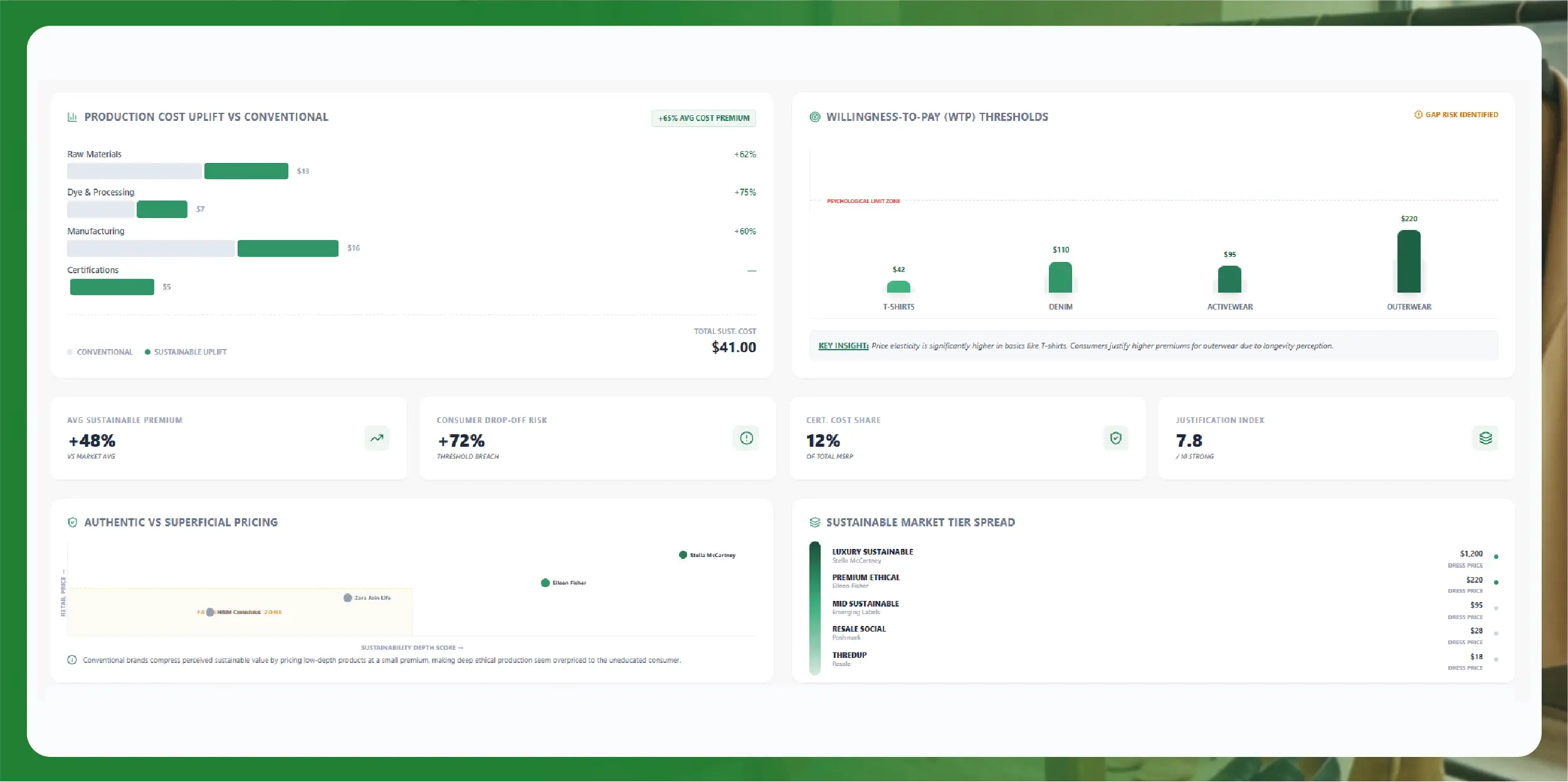Click the green Manufacturing uplift bar
This screenshot has width=1568, height=782.
[x=288, y=248]
